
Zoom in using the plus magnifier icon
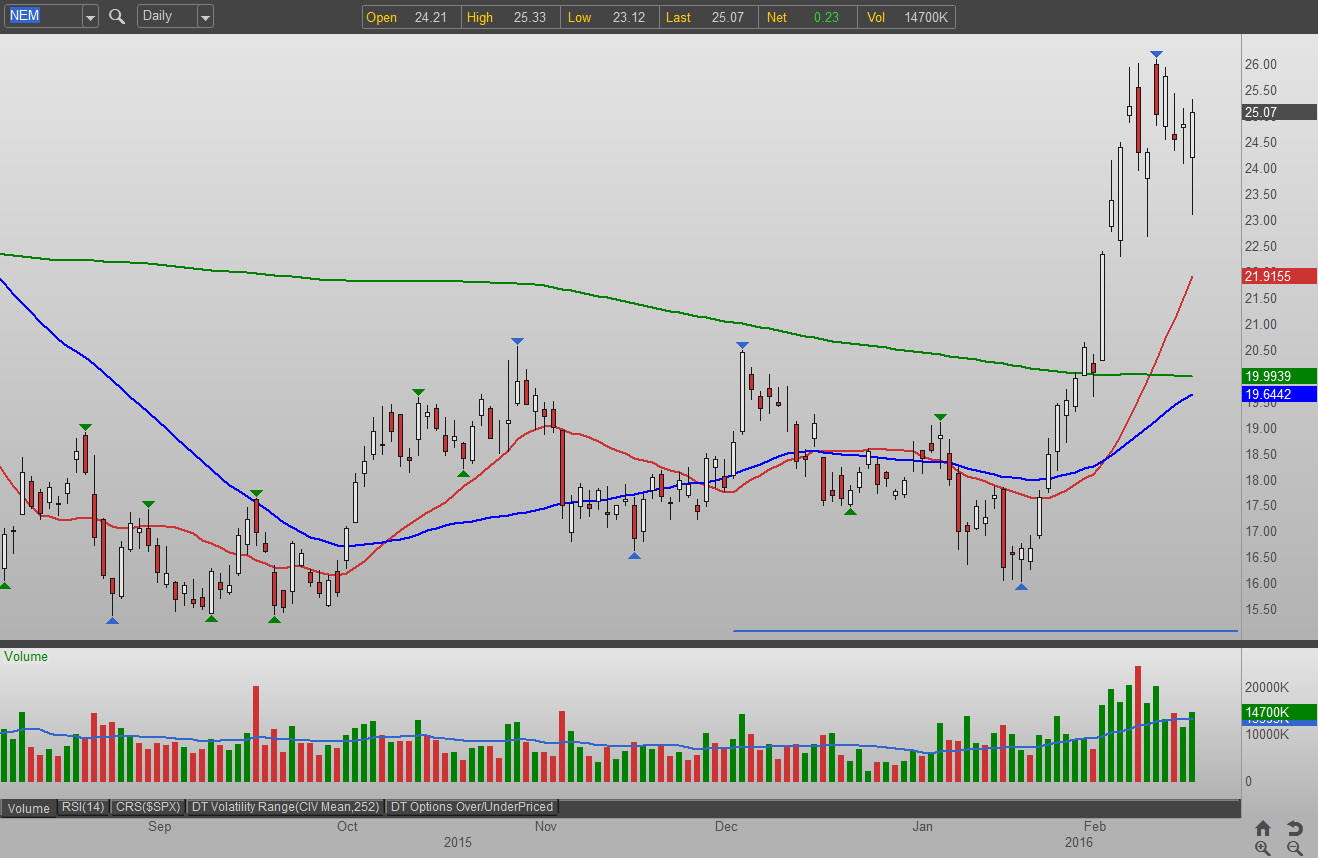pos(1263,848)
